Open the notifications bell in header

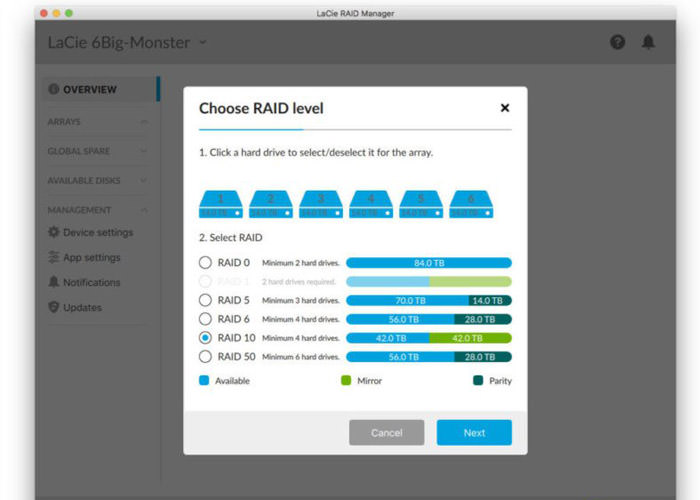(648, 42)
